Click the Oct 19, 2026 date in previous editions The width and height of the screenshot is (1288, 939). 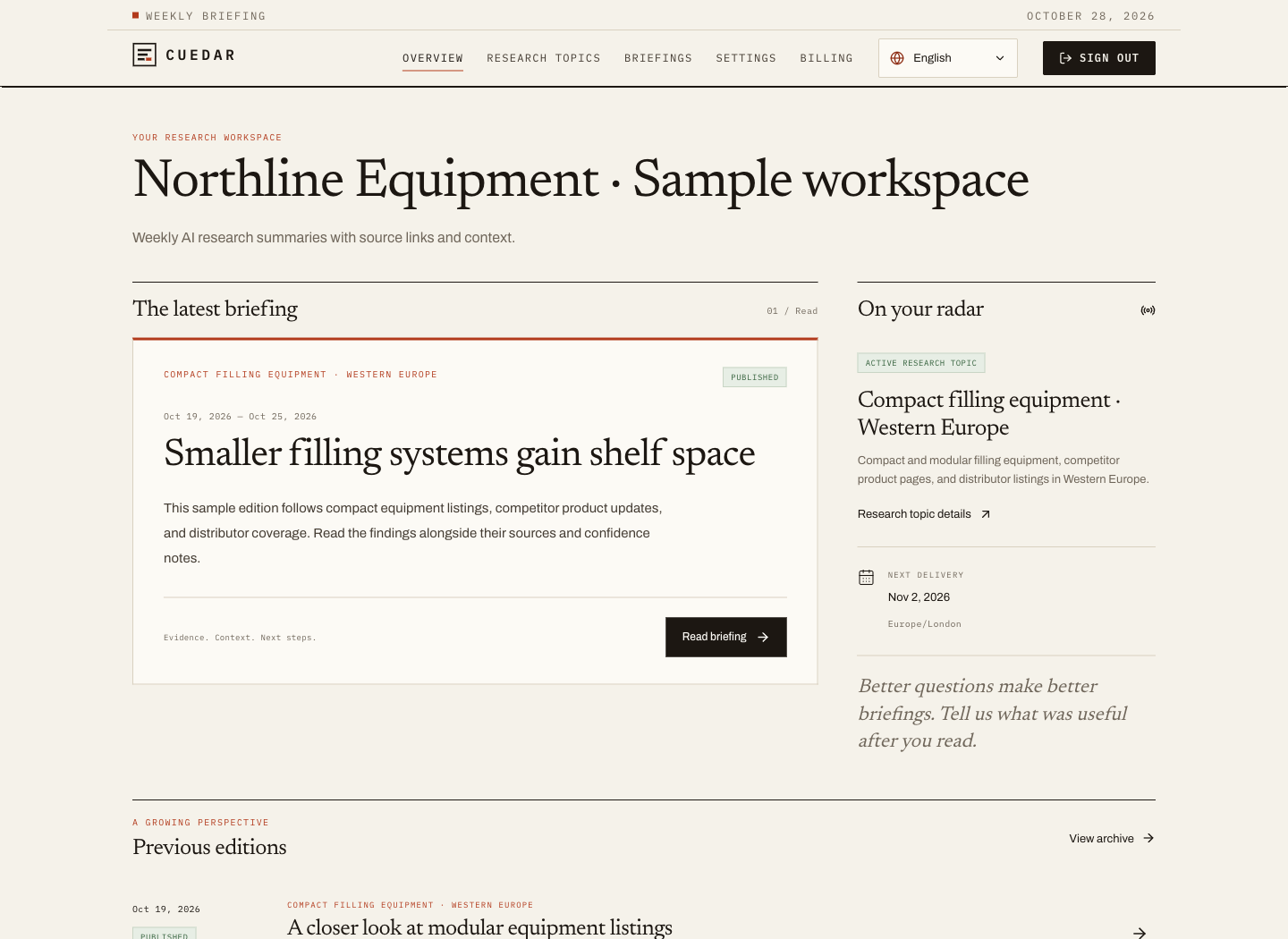[166, 909]
